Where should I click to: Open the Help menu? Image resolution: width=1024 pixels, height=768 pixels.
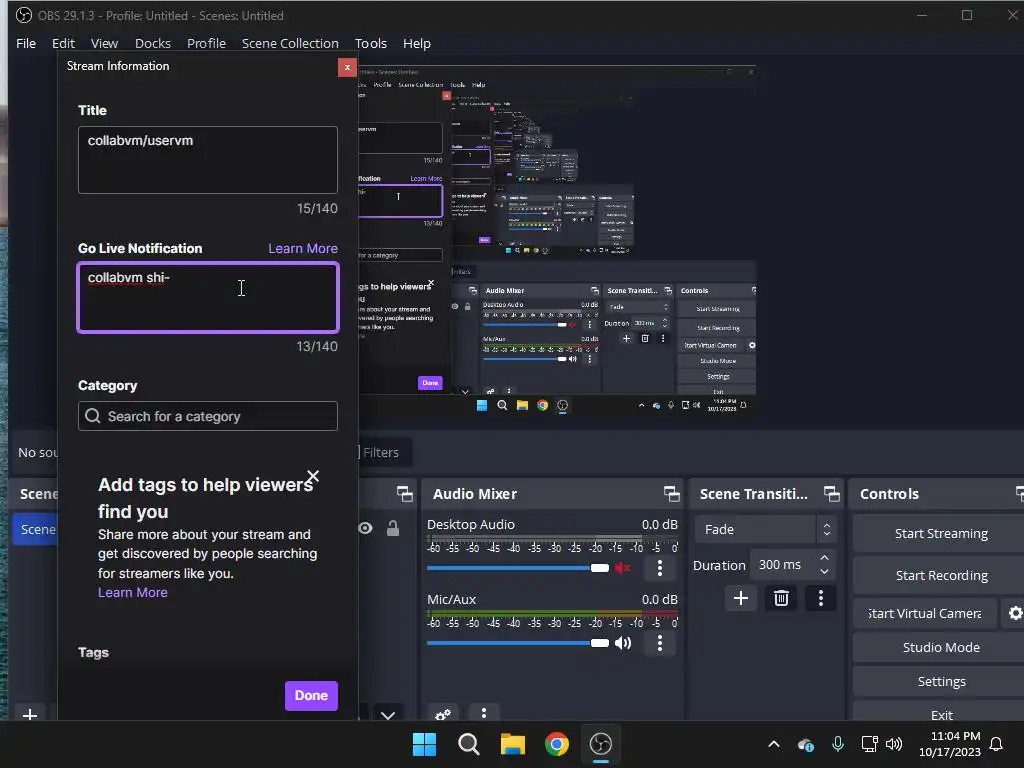pyautogui.click(x=417, y=43)
